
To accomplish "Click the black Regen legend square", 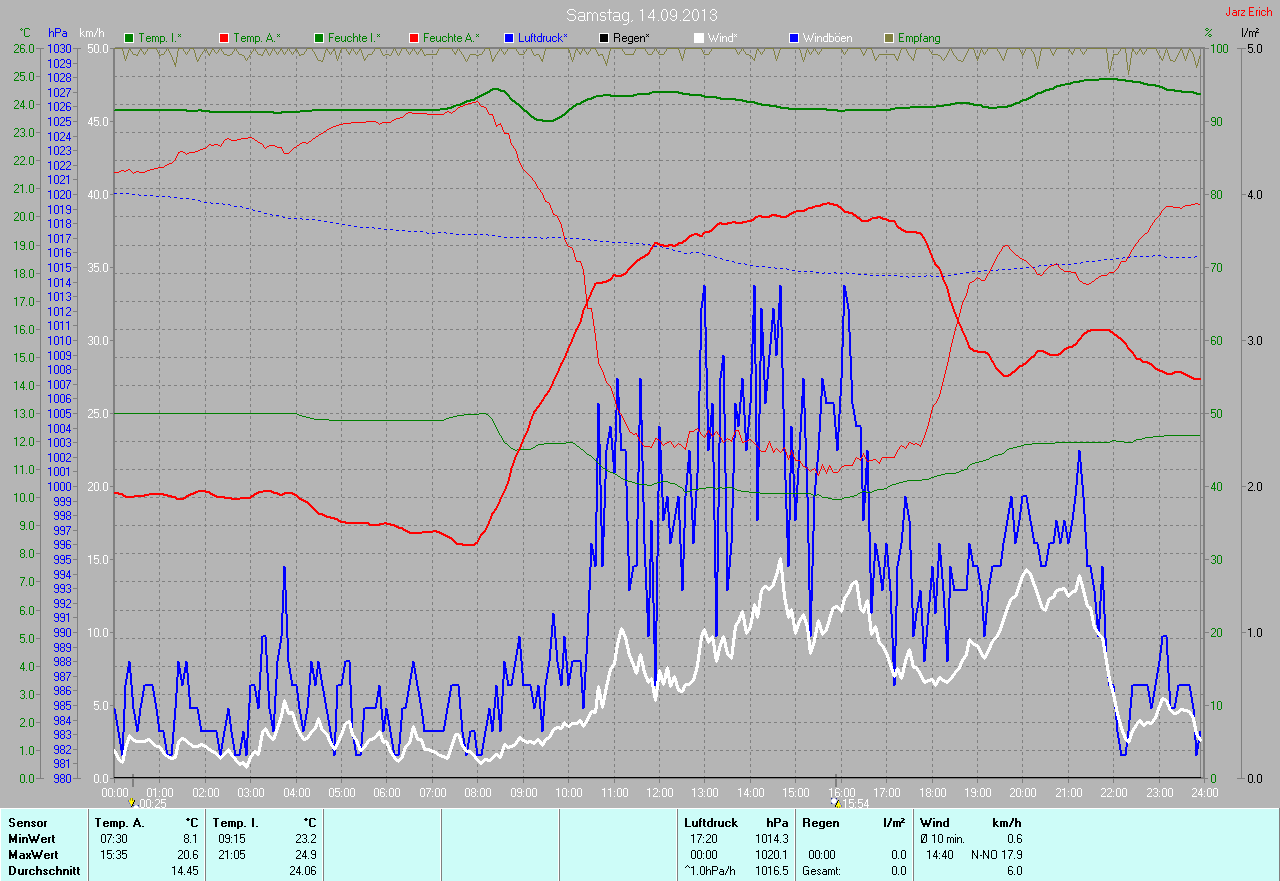I will point(604,38).
